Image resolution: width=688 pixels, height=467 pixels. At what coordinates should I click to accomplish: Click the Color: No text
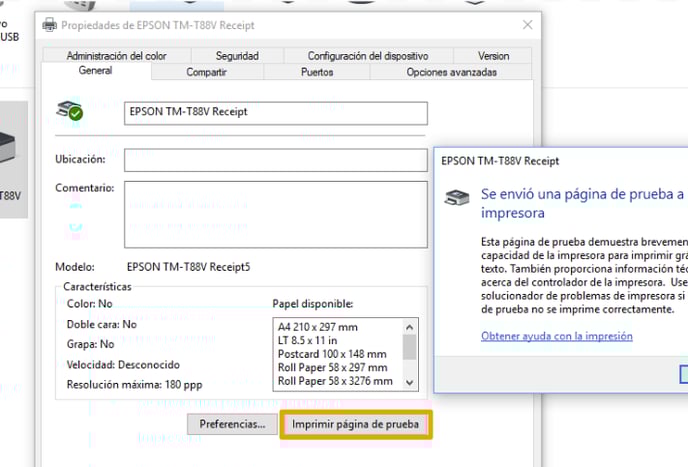[90, 304]
